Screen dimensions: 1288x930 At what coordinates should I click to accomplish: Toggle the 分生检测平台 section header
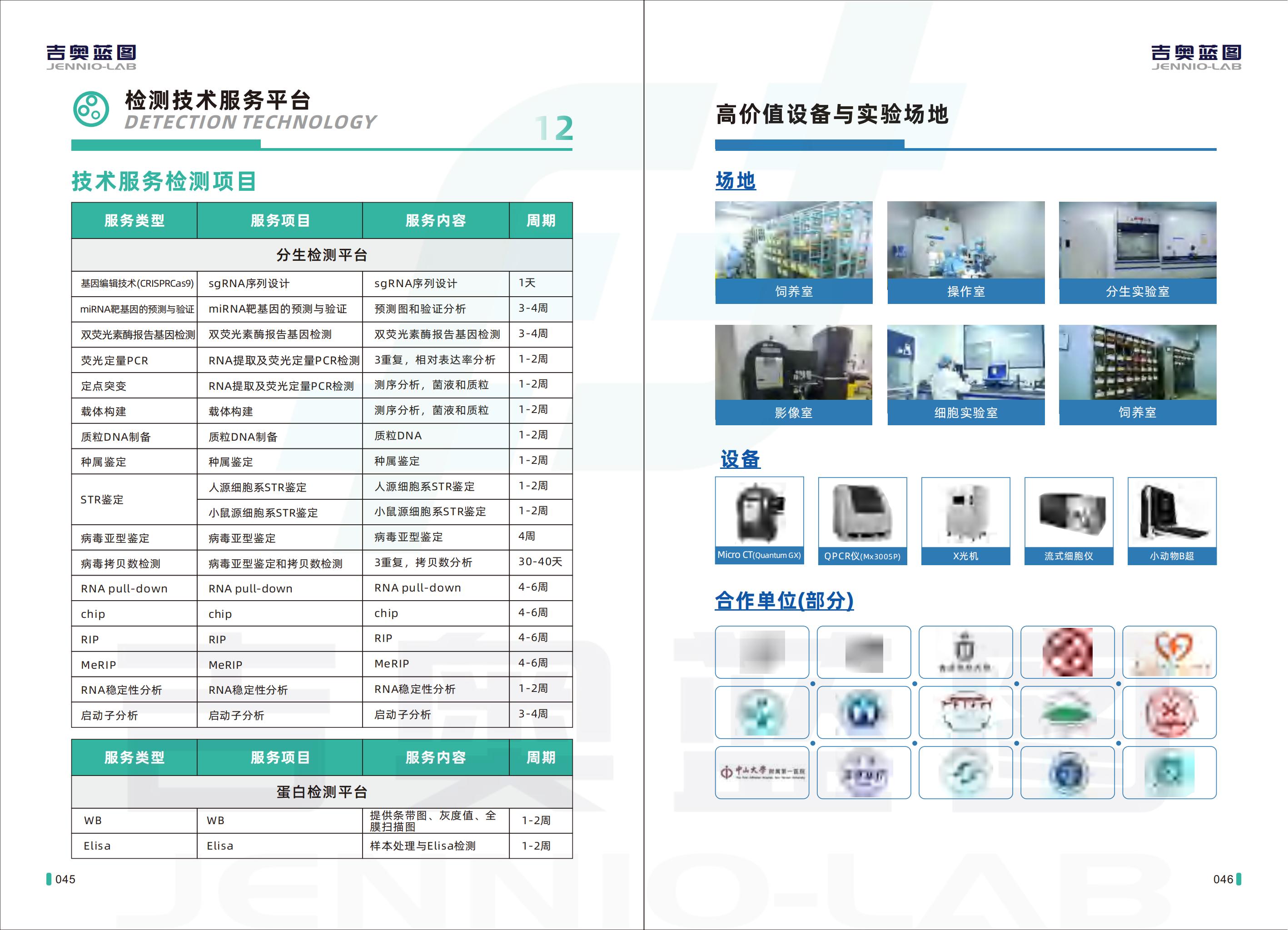click(322, 255)
